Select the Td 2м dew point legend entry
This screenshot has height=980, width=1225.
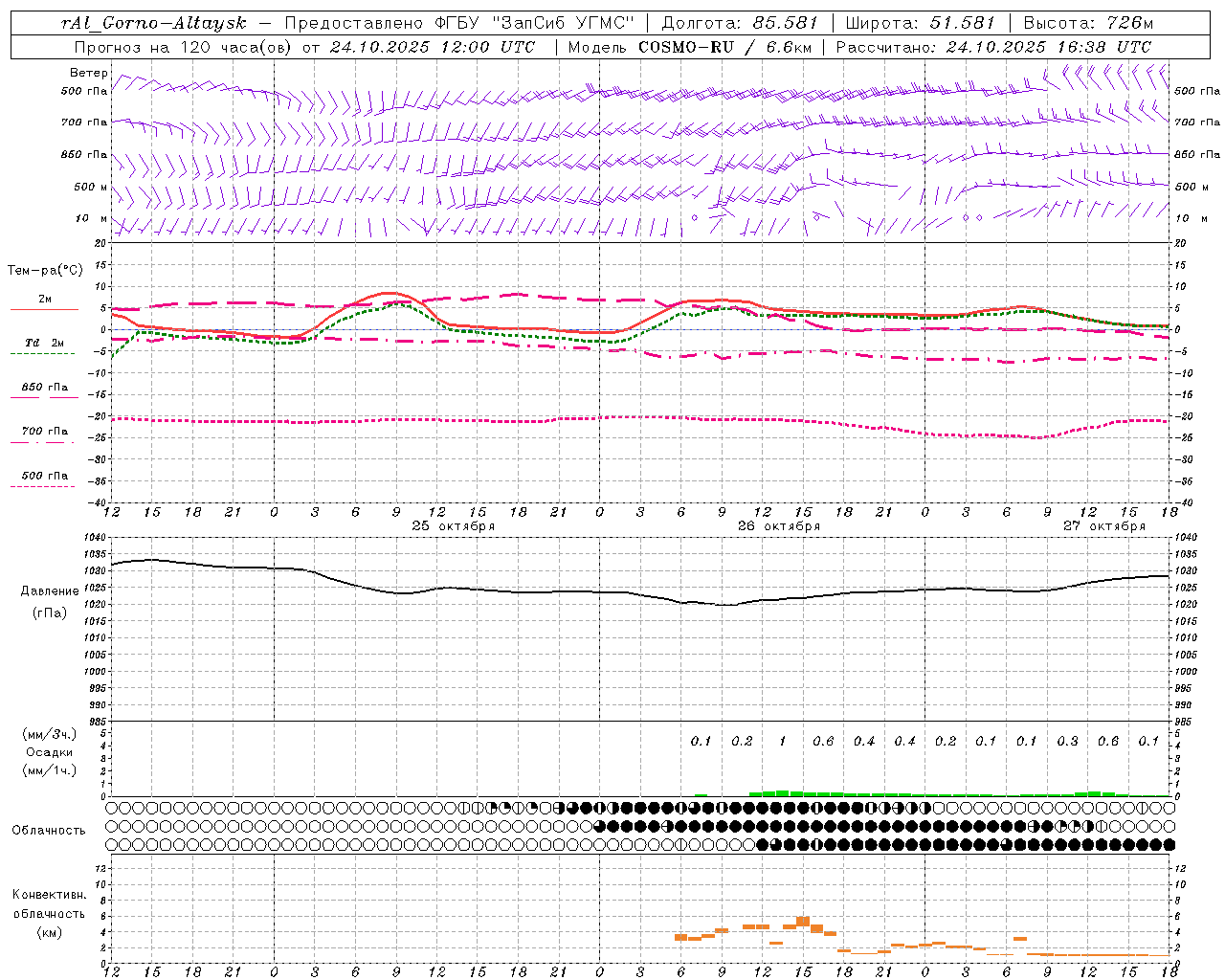click(44, 343)
